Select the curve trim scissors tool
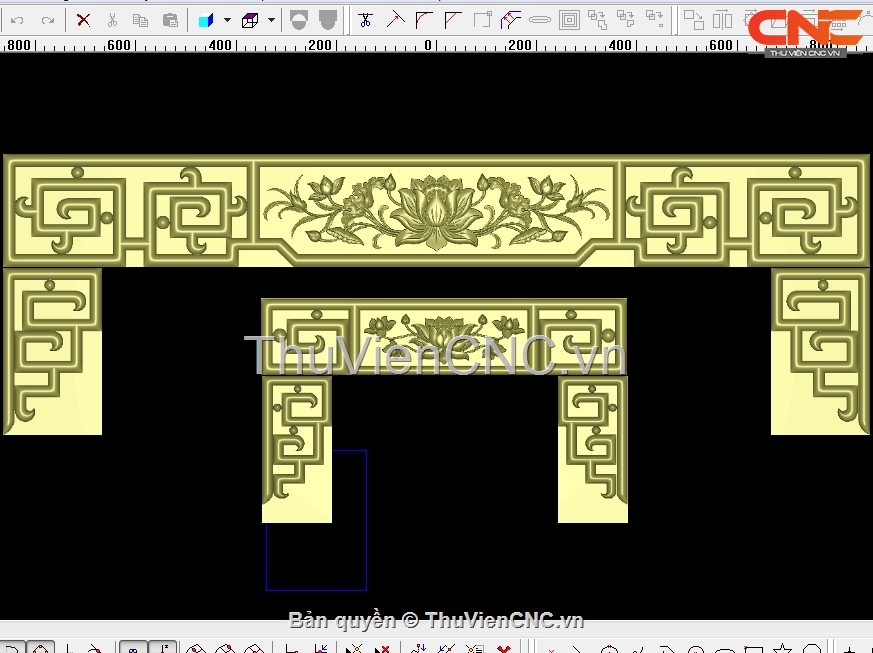 point(365,20)
